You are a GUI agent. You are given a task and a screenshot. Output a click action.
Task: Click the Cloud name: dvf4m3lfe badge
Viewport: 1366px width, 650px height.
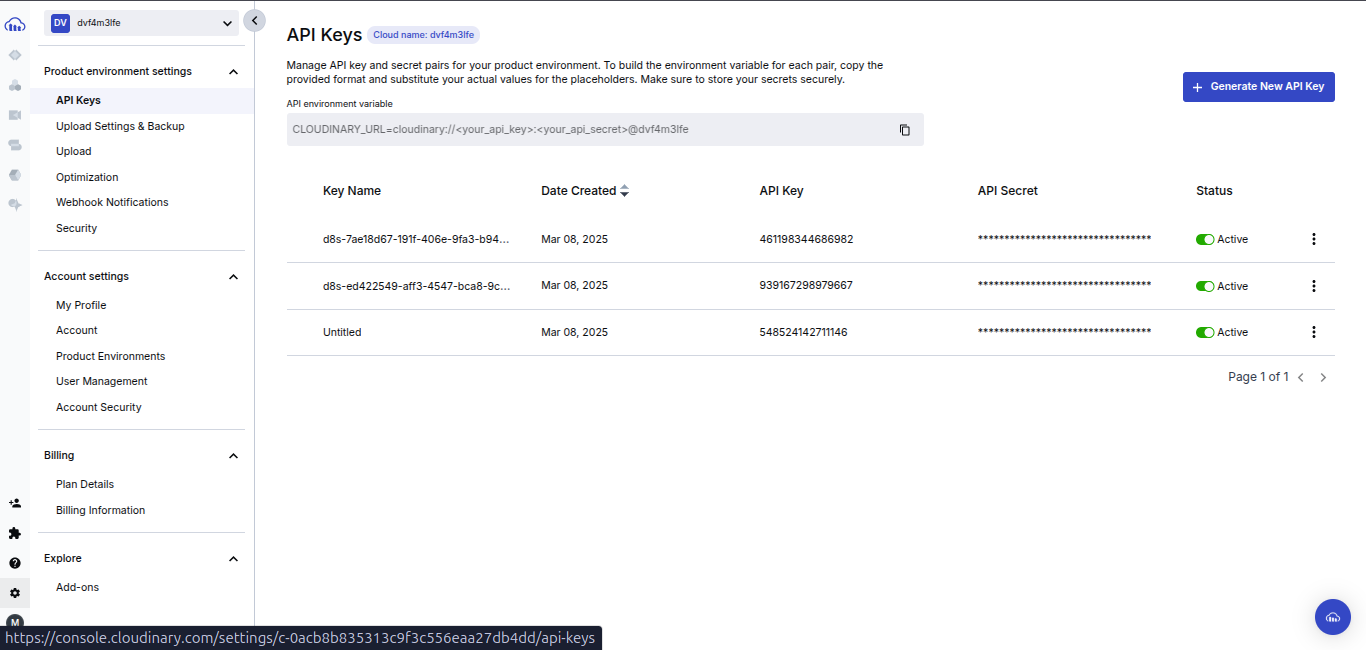[x=424, y=35]
